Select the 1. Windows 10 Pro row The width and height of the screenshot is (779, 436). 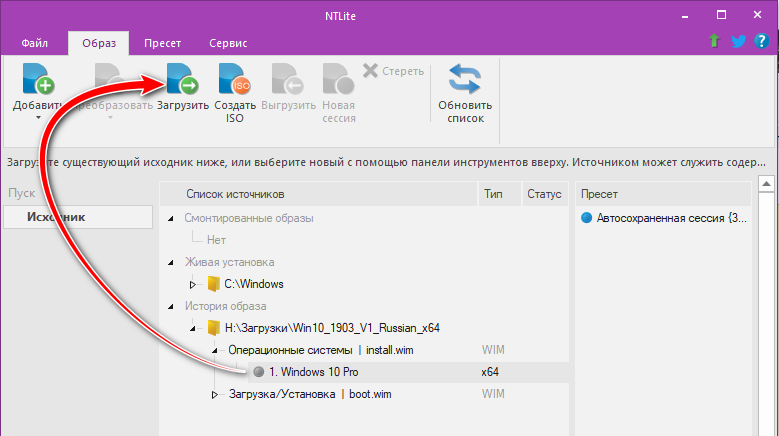point(407,372)
